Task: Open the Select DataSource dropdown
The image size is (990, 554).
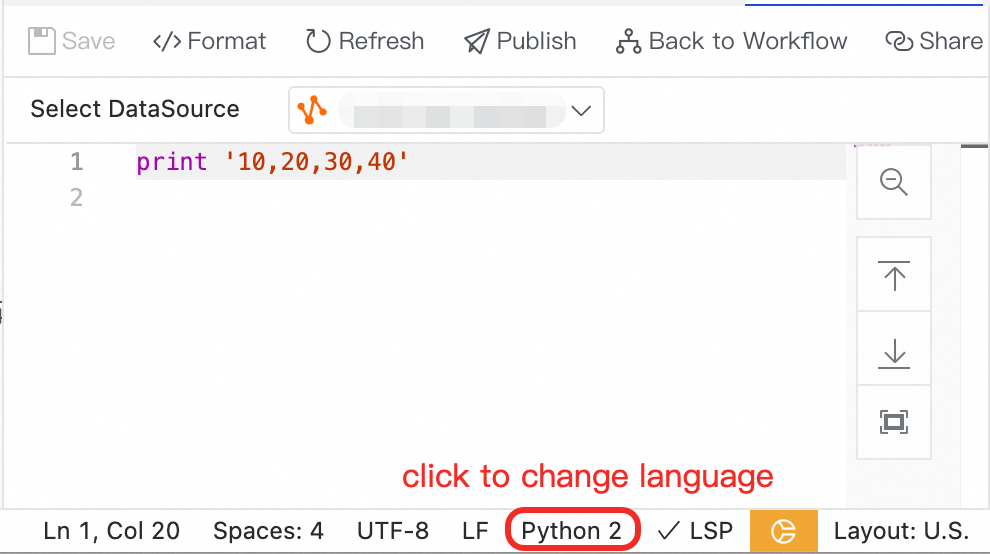Action: click(446, 110)
